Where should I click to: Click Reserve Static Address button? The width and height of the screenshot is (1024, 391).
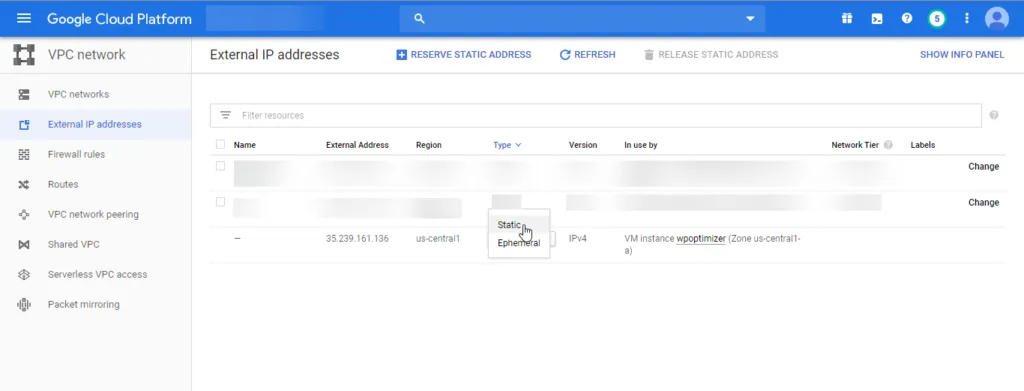(464, 55)
